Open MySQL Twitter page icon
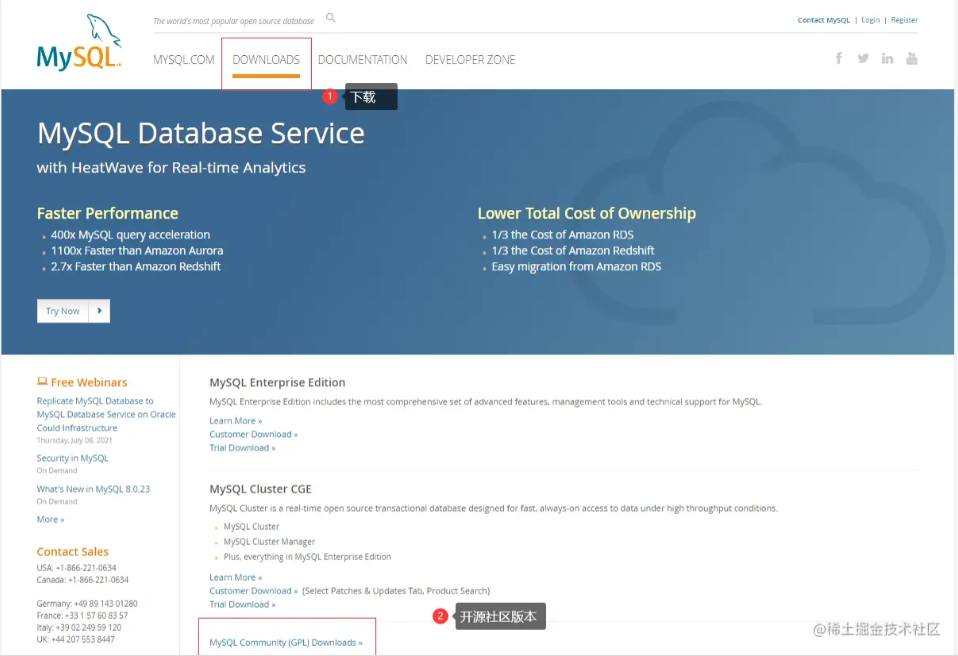 pos(863,59)
